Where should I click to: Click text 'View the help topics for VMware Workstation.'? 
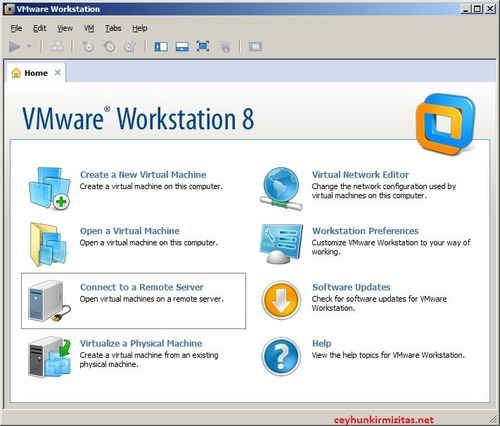pos(388,355)
